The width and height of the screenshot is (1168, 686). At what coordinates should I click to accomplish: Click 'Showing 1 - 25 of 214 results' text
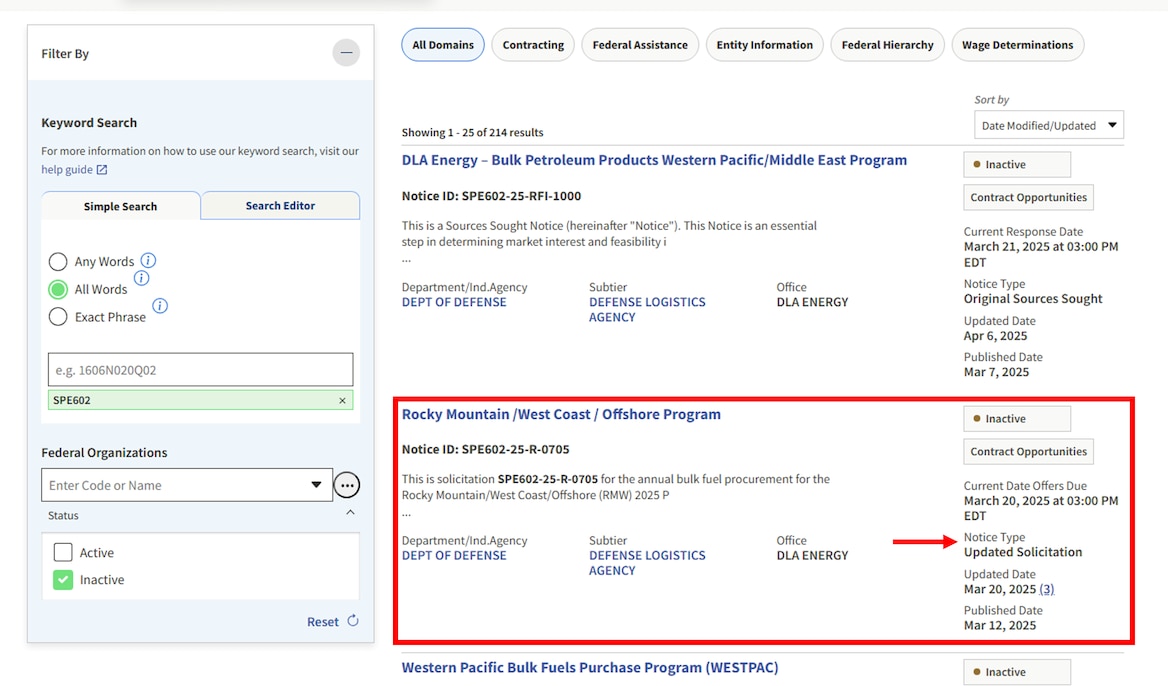[472, 133]
